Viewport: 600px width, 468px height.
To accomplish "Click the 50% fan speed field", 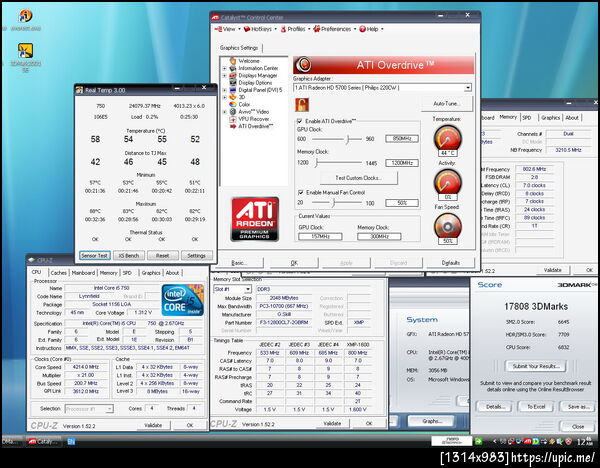I will (402, 203).
